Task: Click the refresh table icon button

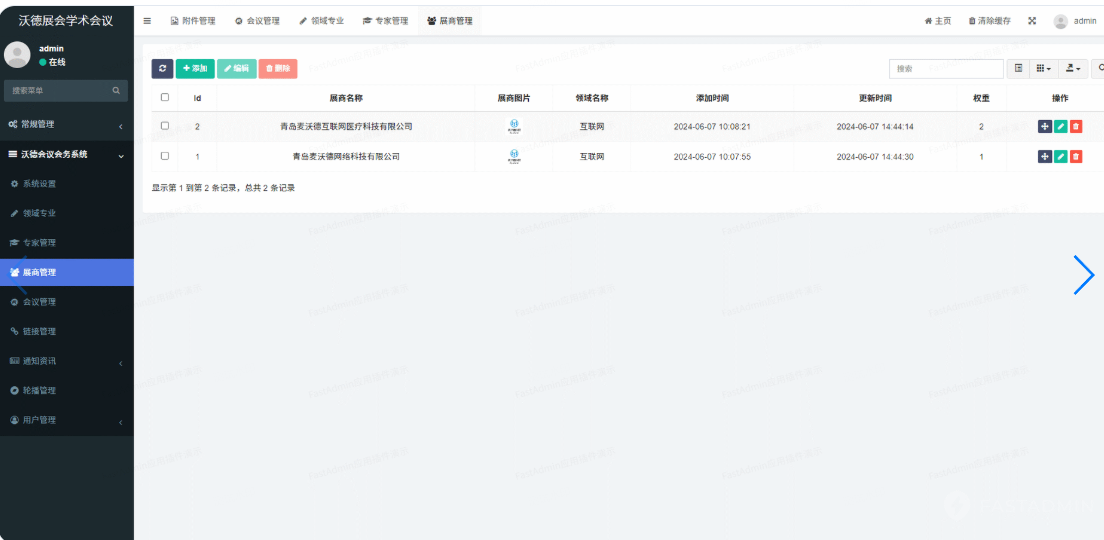Action: (x=162, y=68)
